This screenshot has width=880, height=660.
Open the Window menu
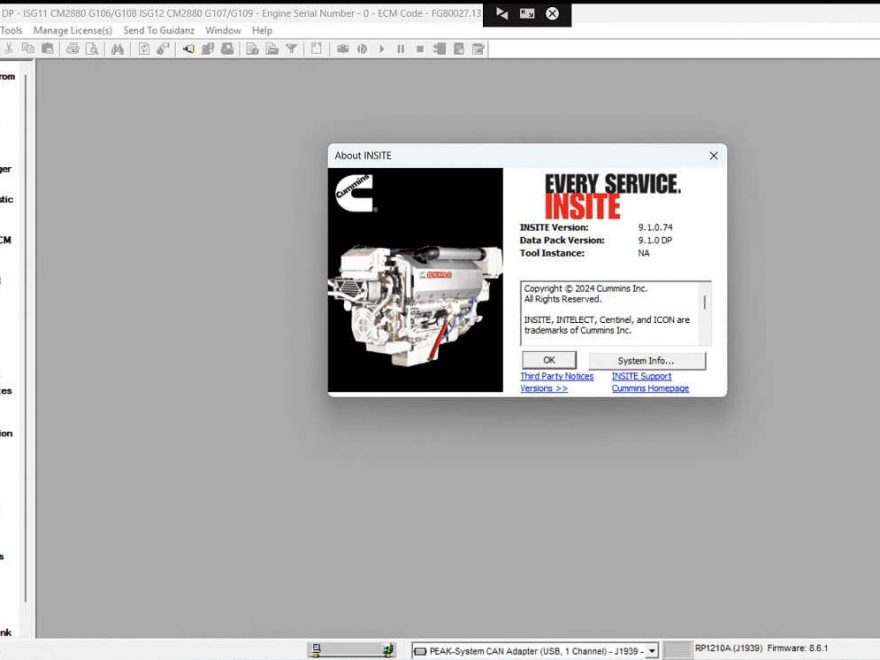[x=223, y=30]
